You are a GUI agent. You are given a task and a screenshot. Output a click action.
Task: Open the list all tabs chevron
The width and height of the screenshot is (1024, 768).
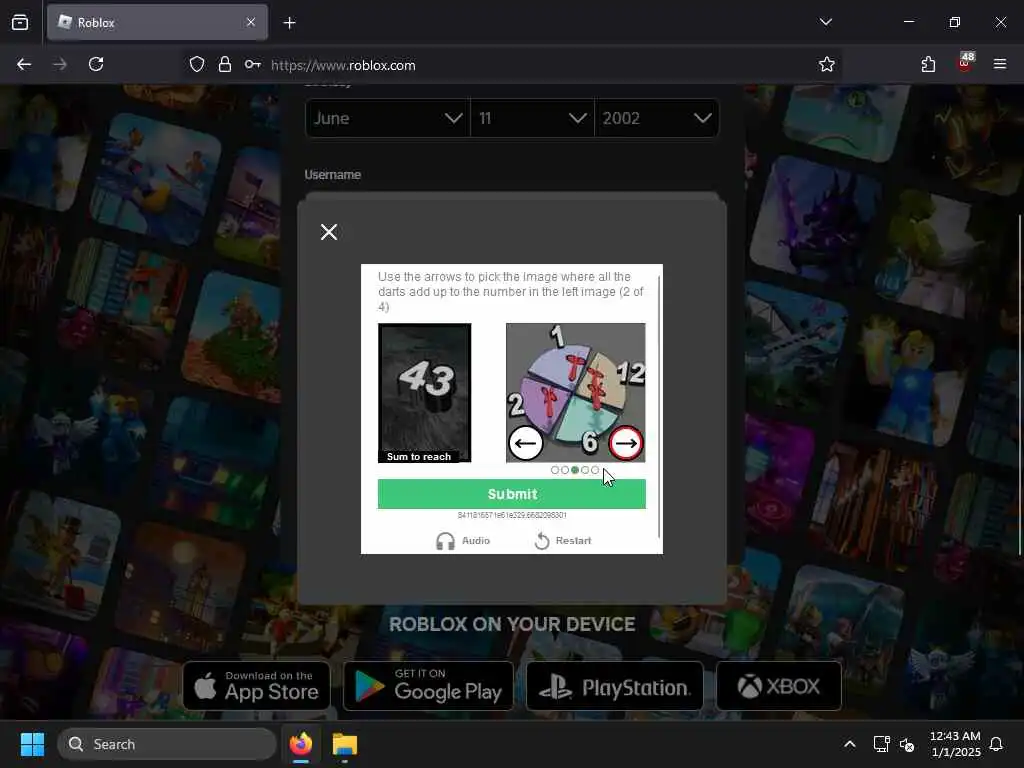[x=826, y=22]
